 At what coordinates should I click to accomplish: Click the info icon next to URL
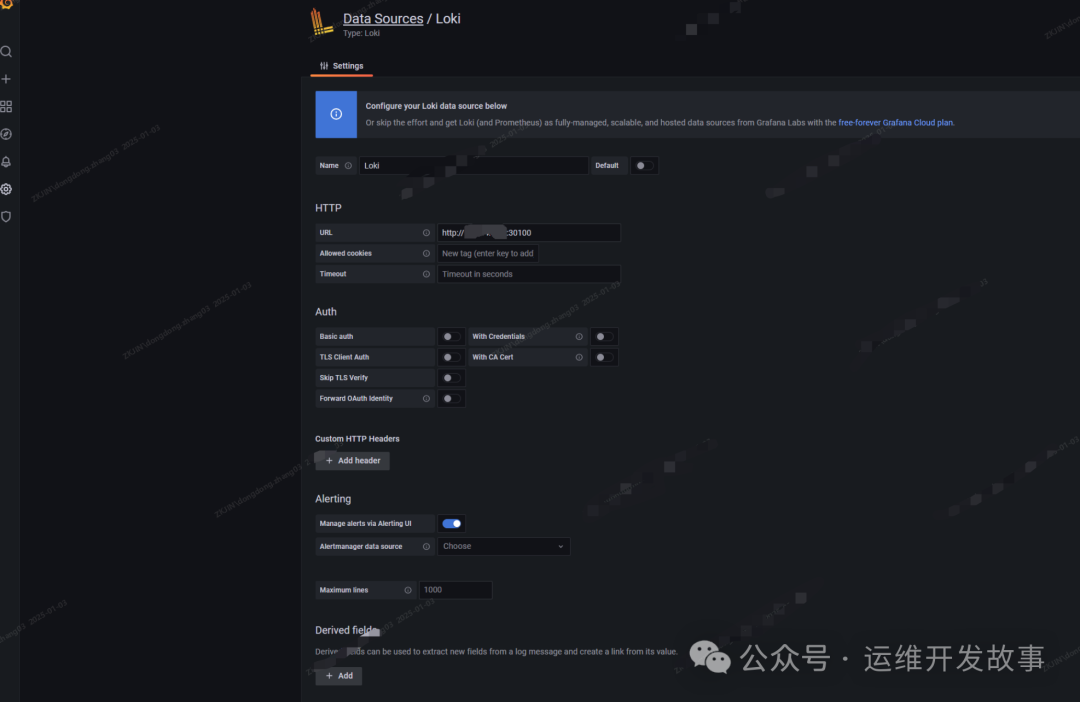(x=426, y=233)
